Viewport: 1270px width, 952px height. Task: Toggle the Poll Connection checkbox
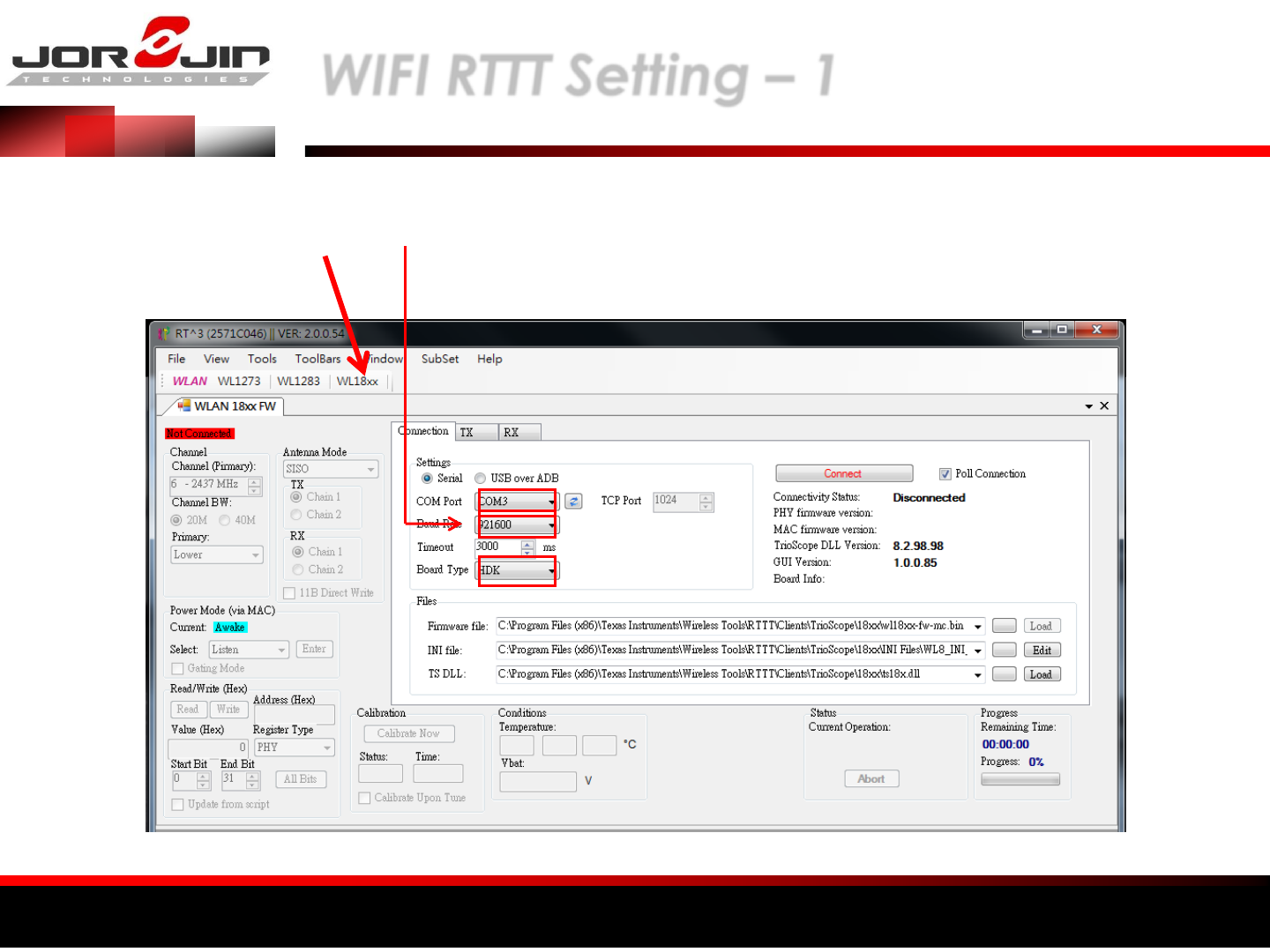tap(945, 474)
